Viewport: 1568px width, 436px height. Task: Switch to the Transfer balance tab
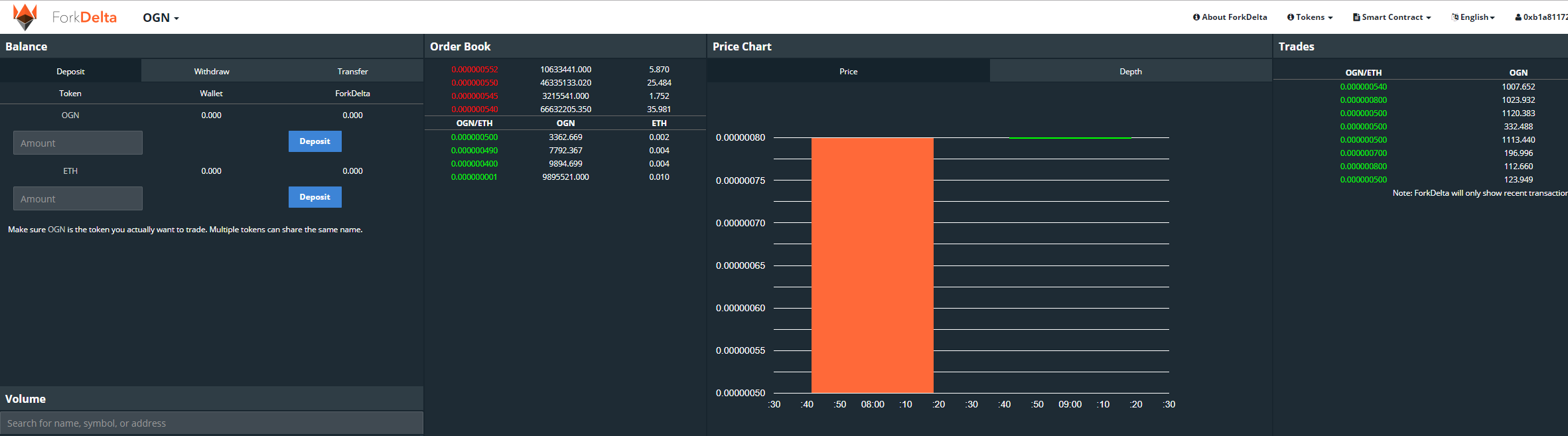(352, 71)
